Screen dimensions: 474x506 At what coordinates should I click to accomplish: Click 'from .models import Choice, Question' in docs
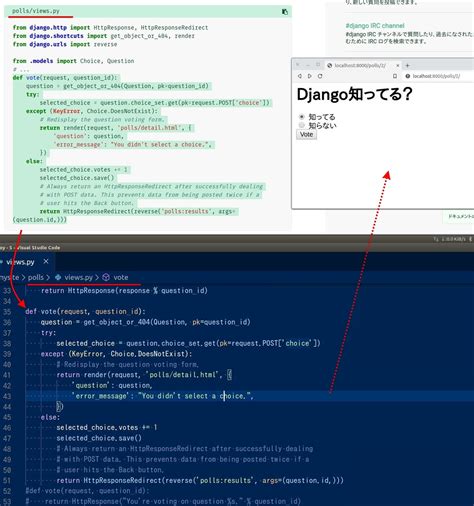pyautogui.click(x=73, y=61)
